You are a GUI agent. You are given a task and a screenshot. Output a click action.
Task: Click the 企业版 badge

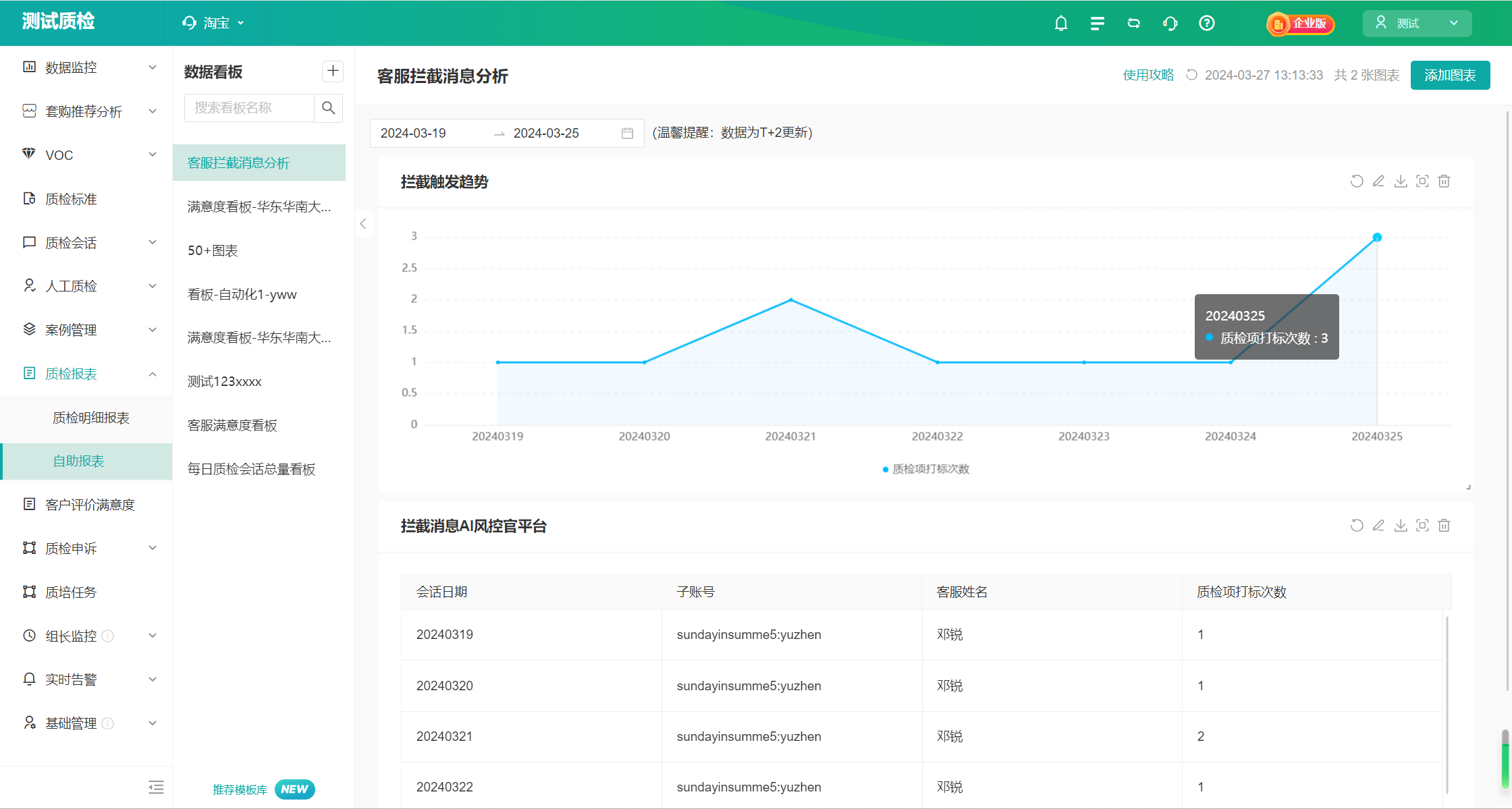pos(1300,24)
